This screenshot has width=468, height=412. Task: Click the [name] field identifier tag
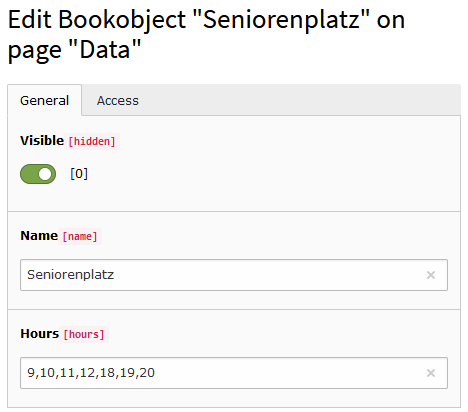point(80,236)
